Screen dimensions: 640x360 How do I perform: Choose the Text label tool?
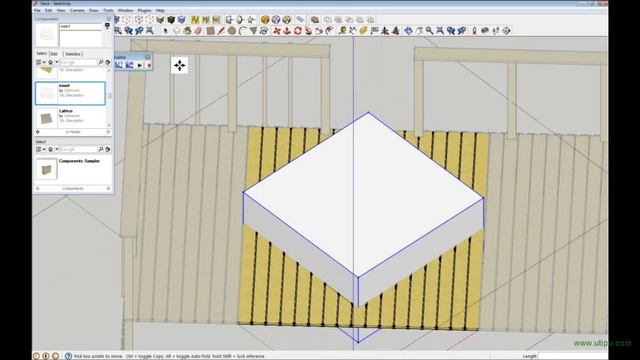point(374,31)
